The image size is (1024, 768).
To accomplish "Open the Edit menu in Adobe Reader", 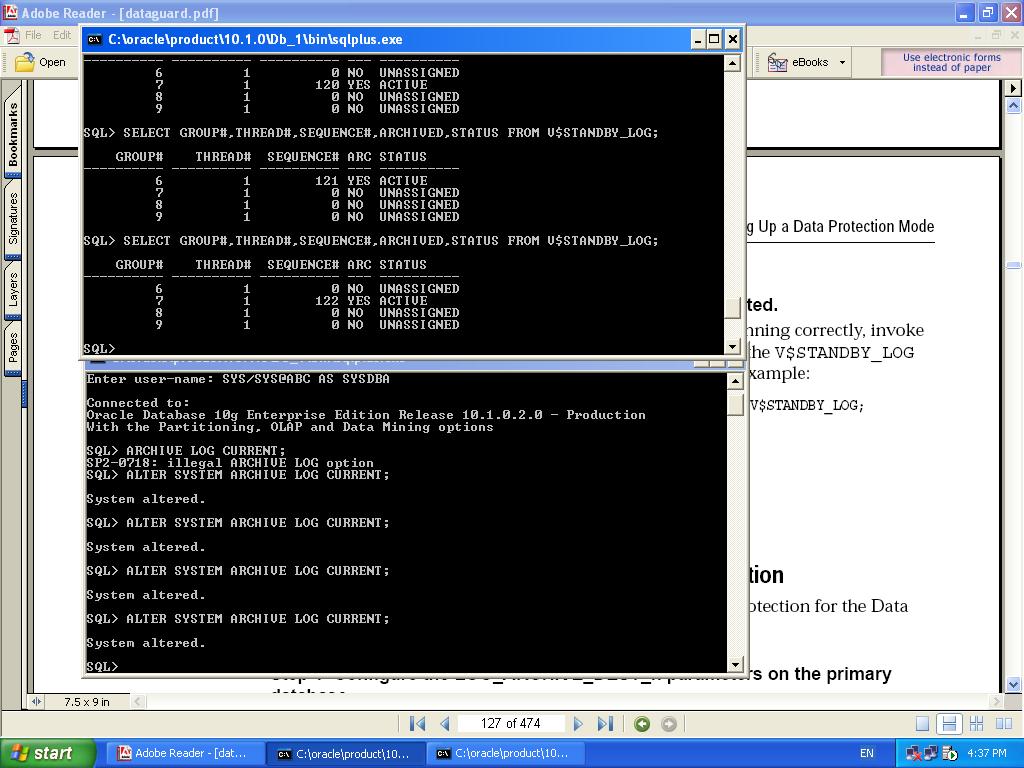I will (62, 35).
